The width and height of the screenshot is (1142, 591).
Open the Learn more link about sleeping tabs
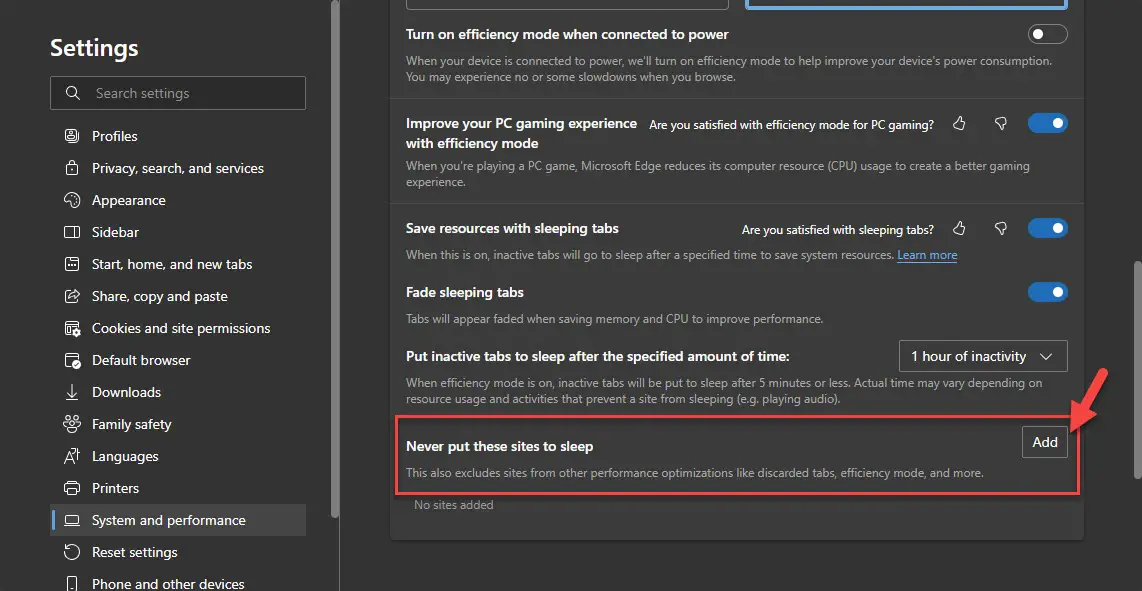tap(927, 255)
